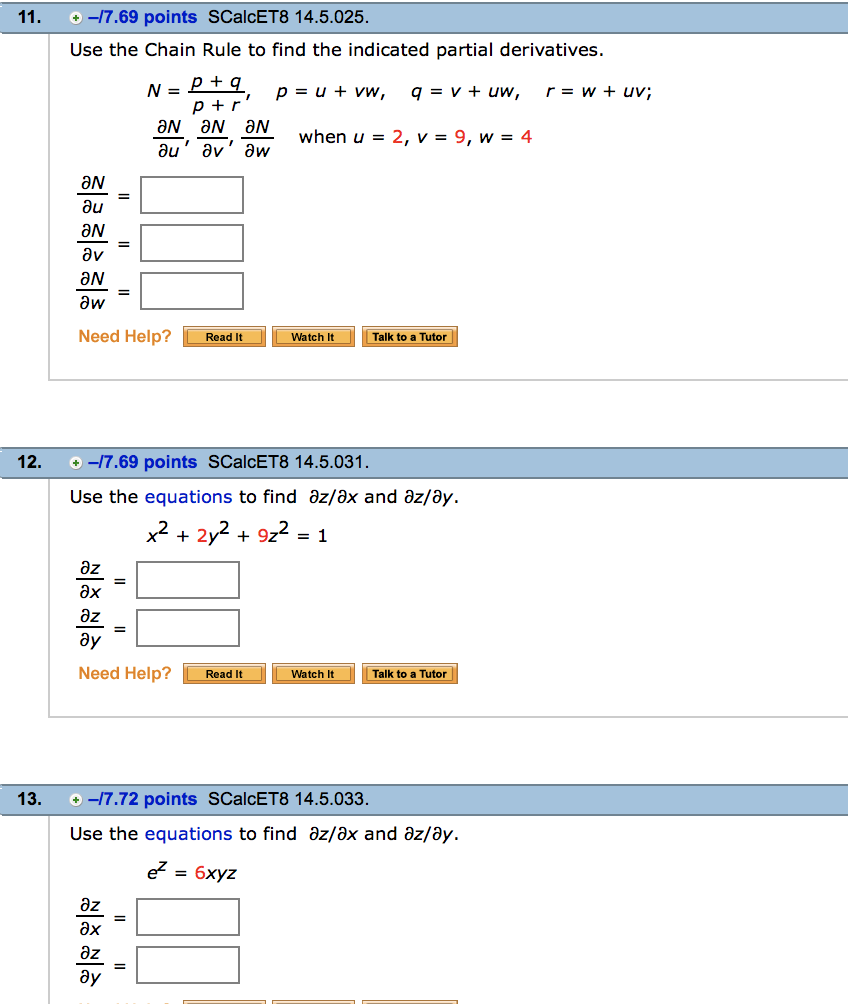The width and height of the screenshot is (848, 1004).
Task: Select the ∂z/∂y box in question 13
Action: tap(187, 964)
